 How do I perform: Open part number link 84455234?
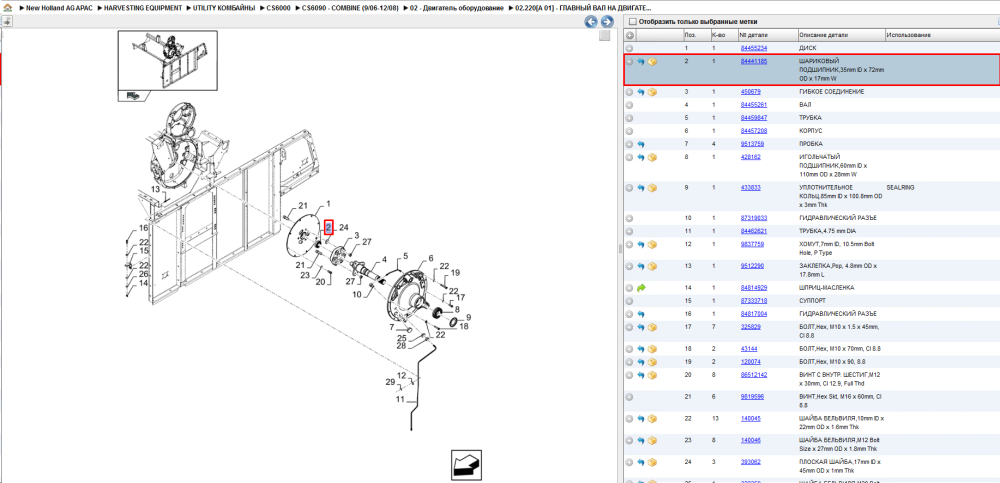(753, 48)
